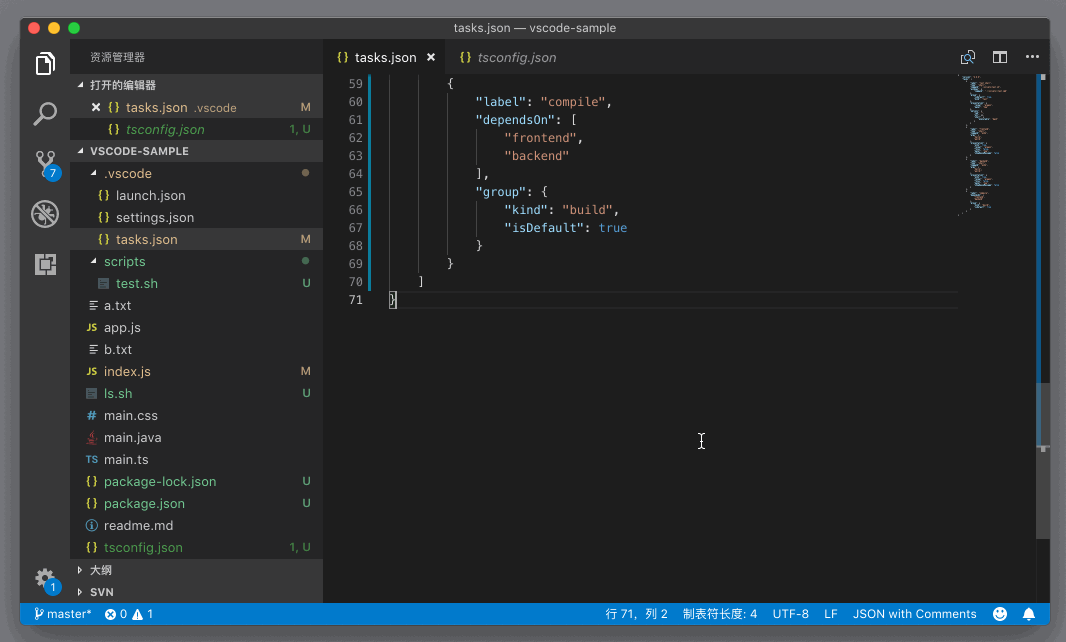The image size is (1066, 642).
Task: Click the master branch in status bar
Action: point(63,614)
